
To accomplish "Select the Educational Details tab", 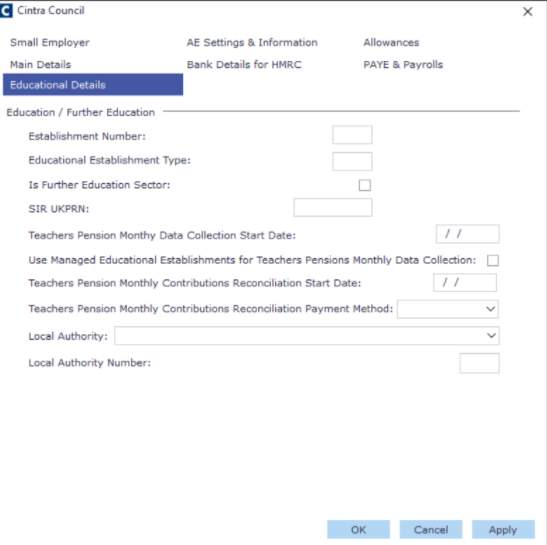I will (x=93, y=84).
